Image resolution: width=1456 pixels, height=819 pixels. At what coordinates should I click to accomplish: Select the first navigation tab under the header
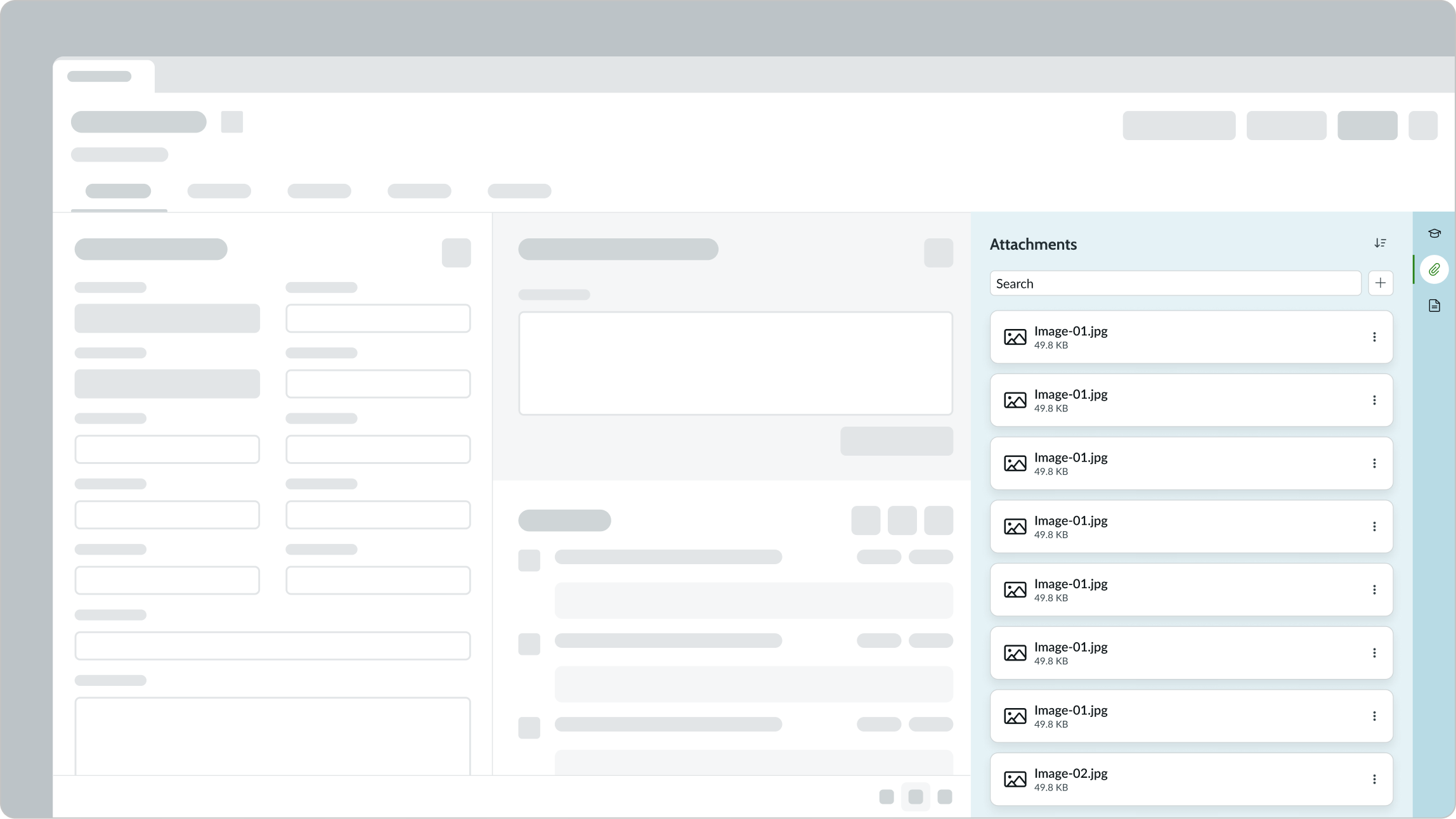pyautogui.click(x=117, y=191)
